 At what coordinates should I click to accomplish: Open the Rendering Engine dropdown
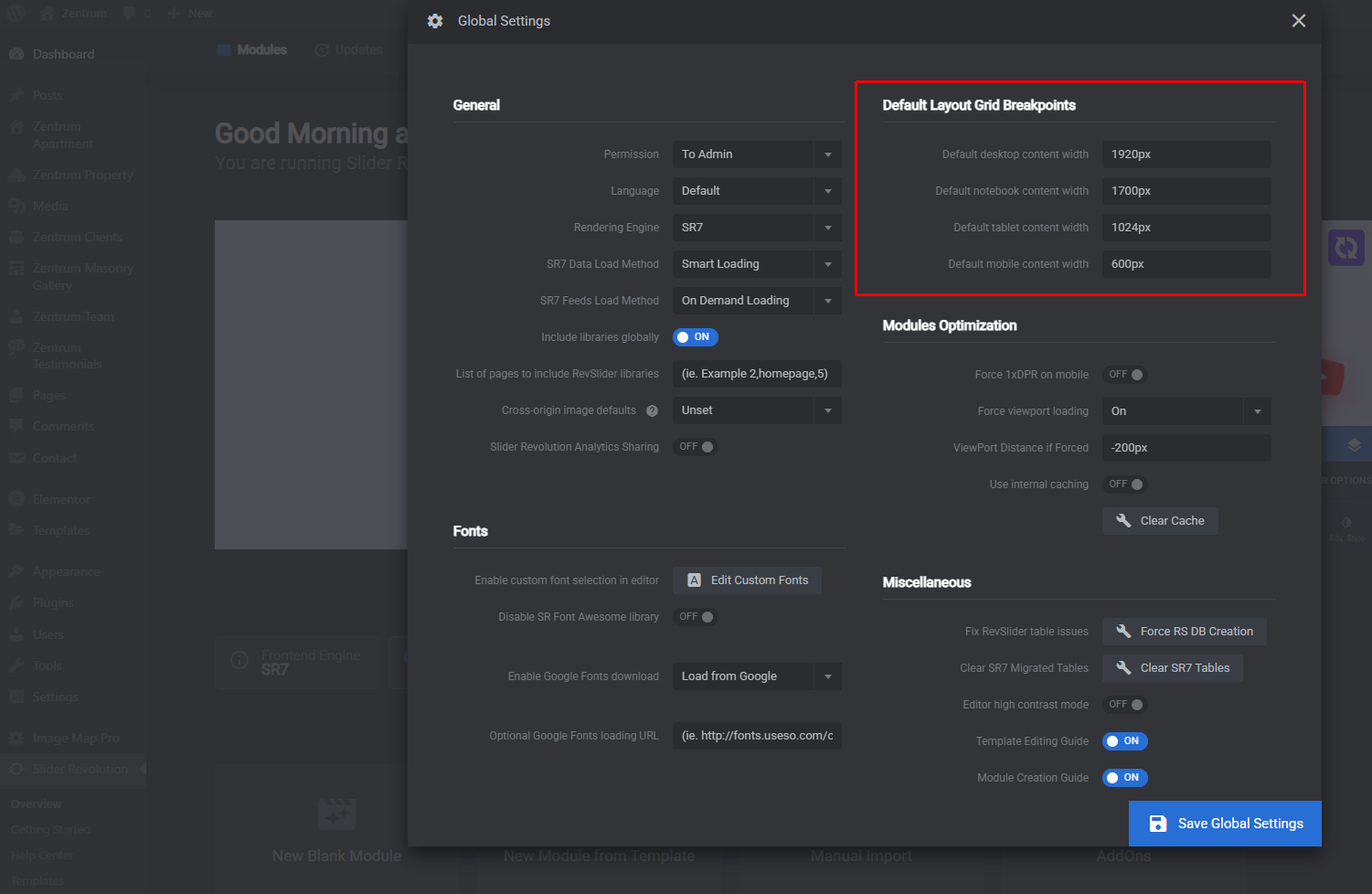(x=757, y=228)
